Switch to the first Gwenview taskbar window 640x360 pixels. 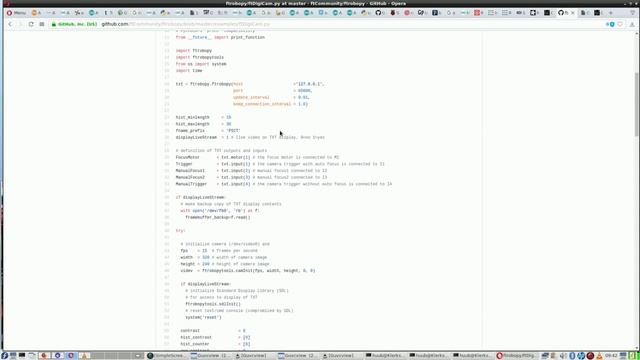211,356
